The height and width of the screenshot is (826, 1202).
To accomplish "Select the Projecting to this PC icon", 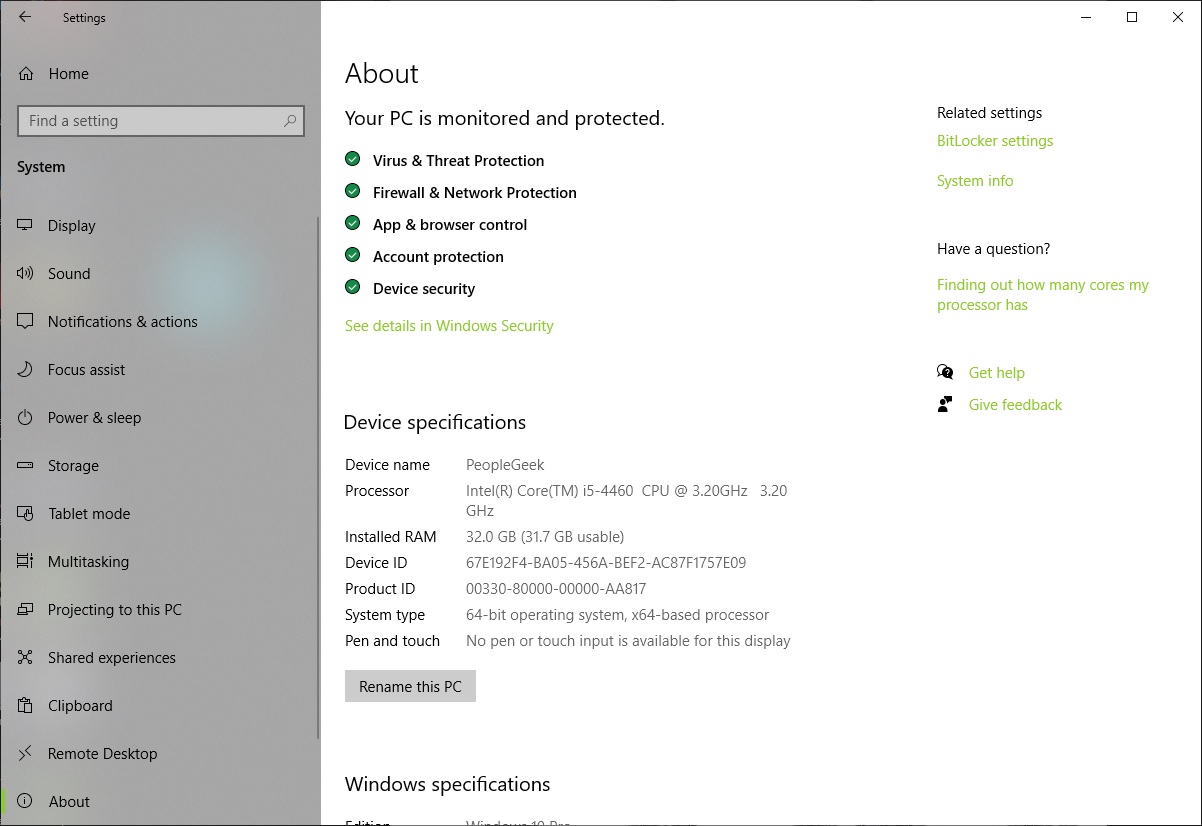I will (26, 610).
